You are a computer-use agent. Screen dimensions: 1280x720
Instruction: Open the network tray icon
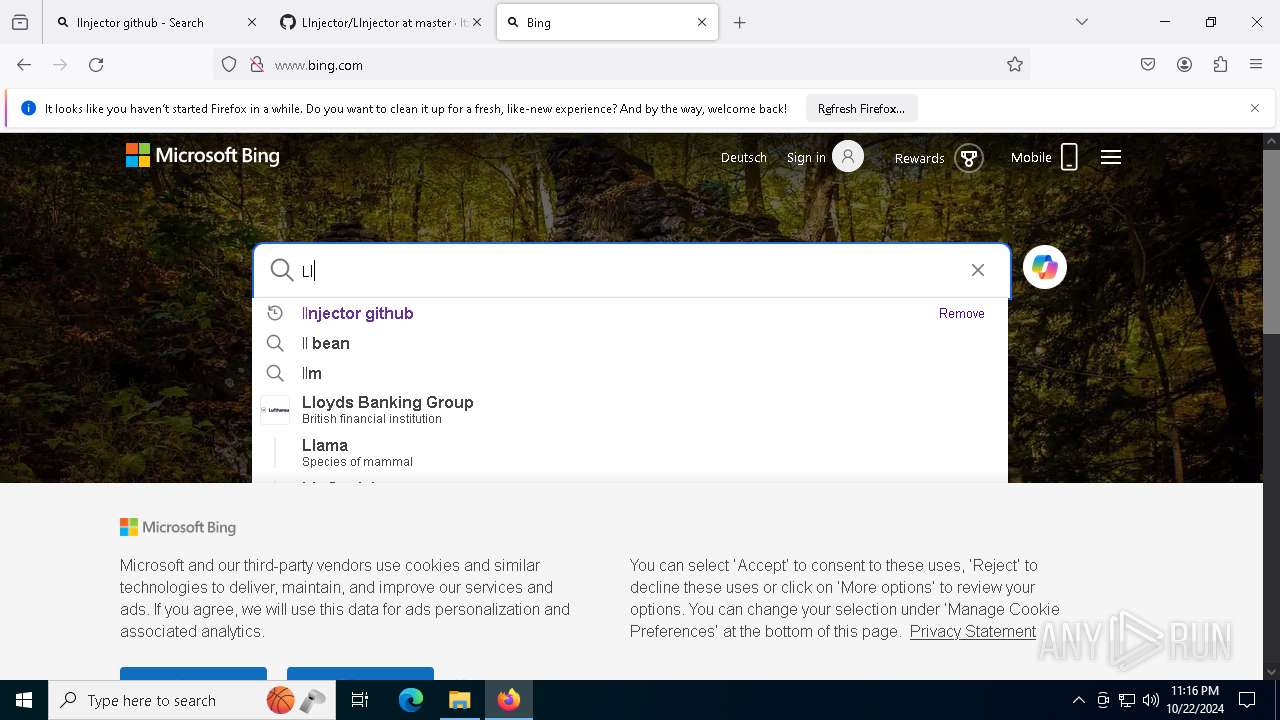1127,700
